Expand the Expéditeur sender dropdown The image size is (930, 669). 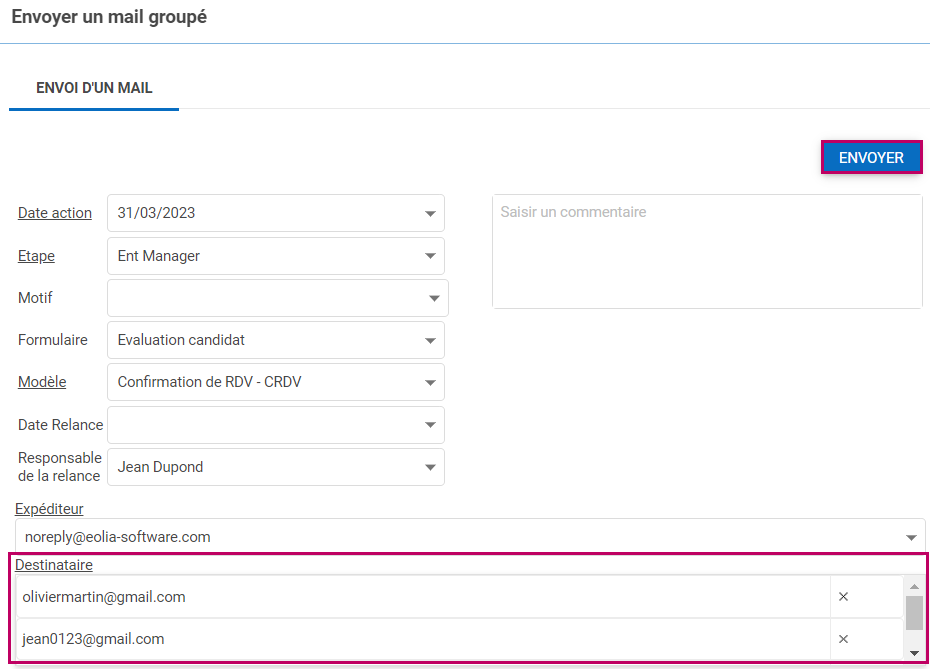coord(910,537)
